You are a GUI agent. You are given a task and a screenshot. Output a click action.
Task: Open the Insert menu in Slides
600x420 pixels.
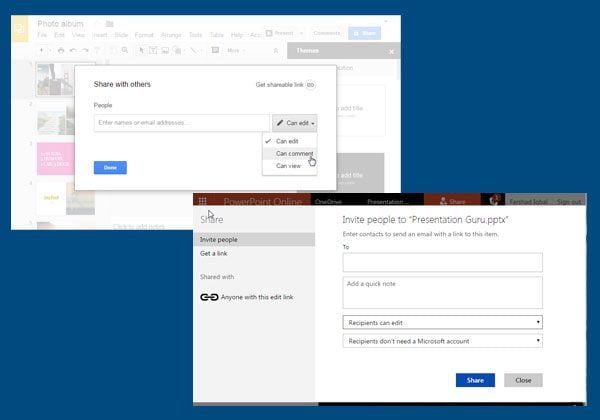click(x=99, y=35)
